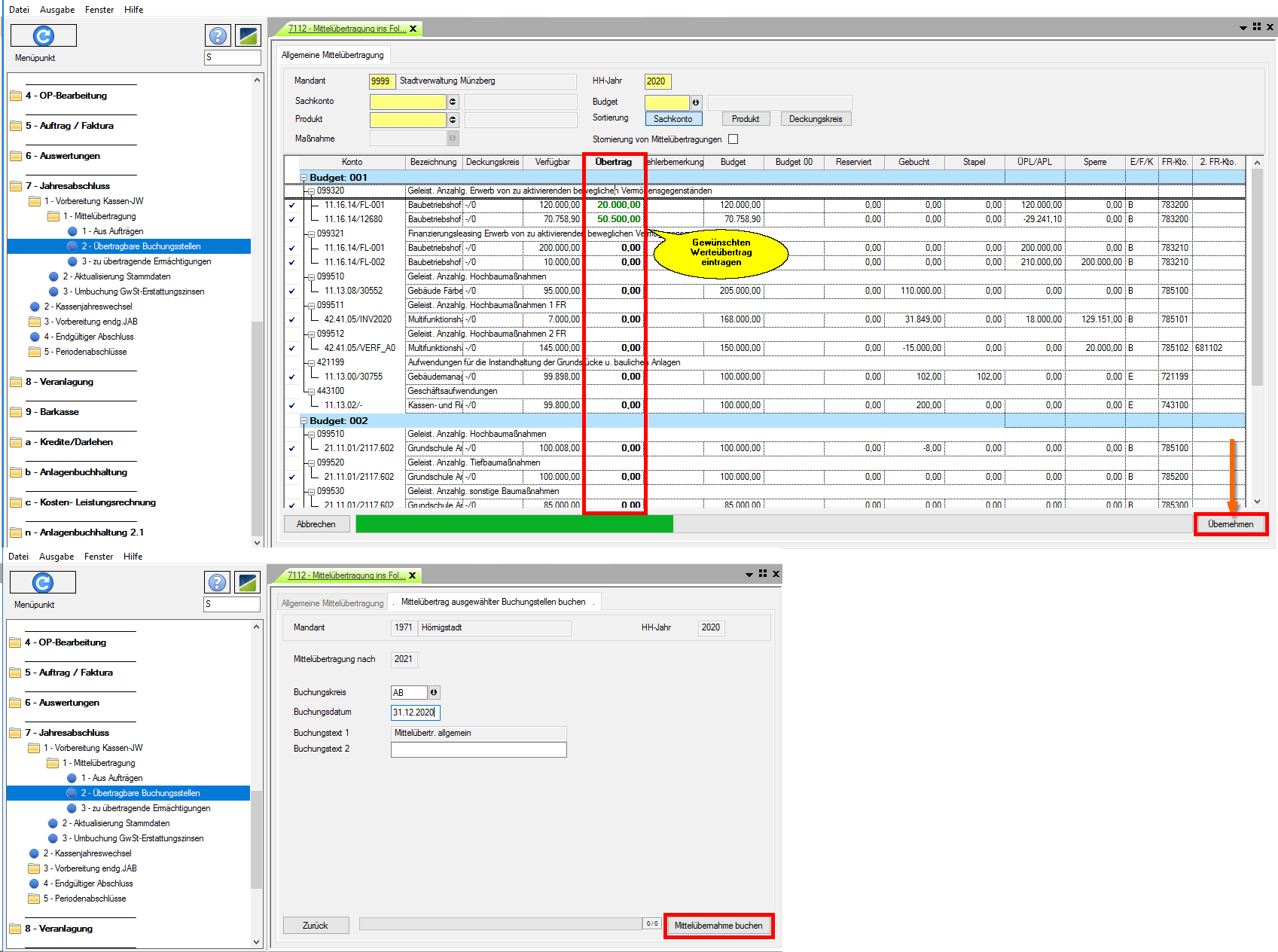Screen dimensions: 1278x952
Task: Click the Buchungstext 2 input field
Action: [x=478, y=749]
